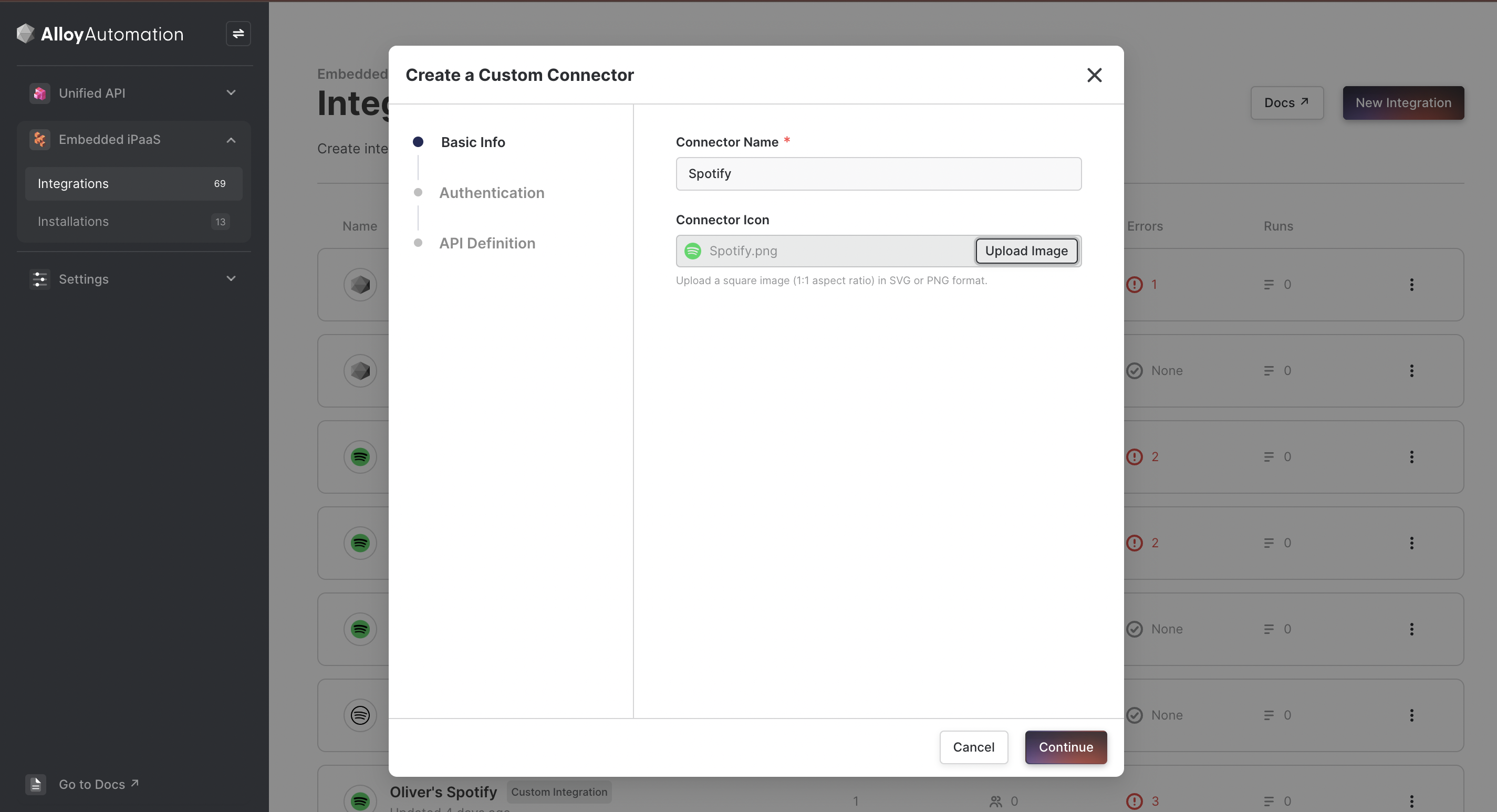This screenshot has width=1497, height=812.
Task: Click the 13 count badge on Installations
Action: 220,222
